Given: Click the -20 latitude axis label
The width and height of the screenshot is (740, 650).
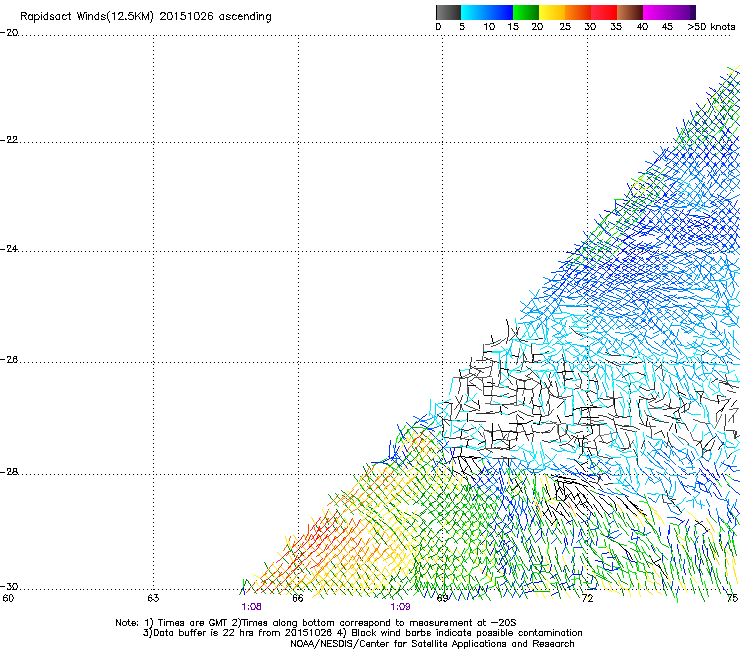Looking at the screenshot, I should point(9,33).
